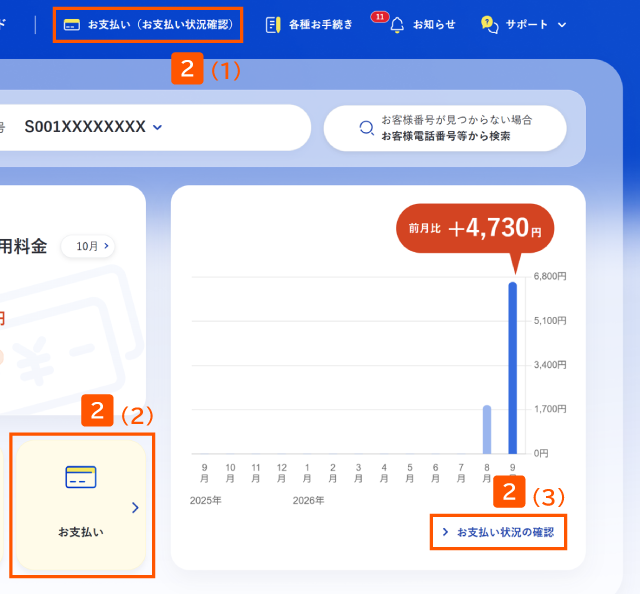This screenshot has height=594, width=640.
Task: Open the 各種お手続き document icon
Action: (273, 25)
